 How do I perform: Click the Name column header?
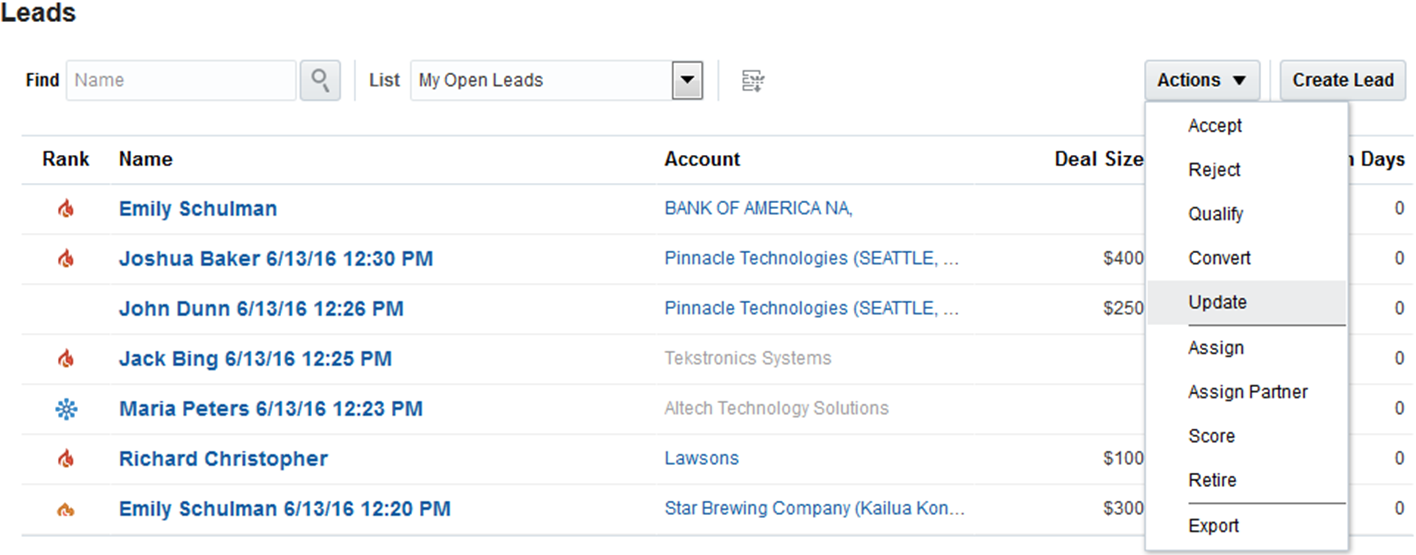(145, 159)
